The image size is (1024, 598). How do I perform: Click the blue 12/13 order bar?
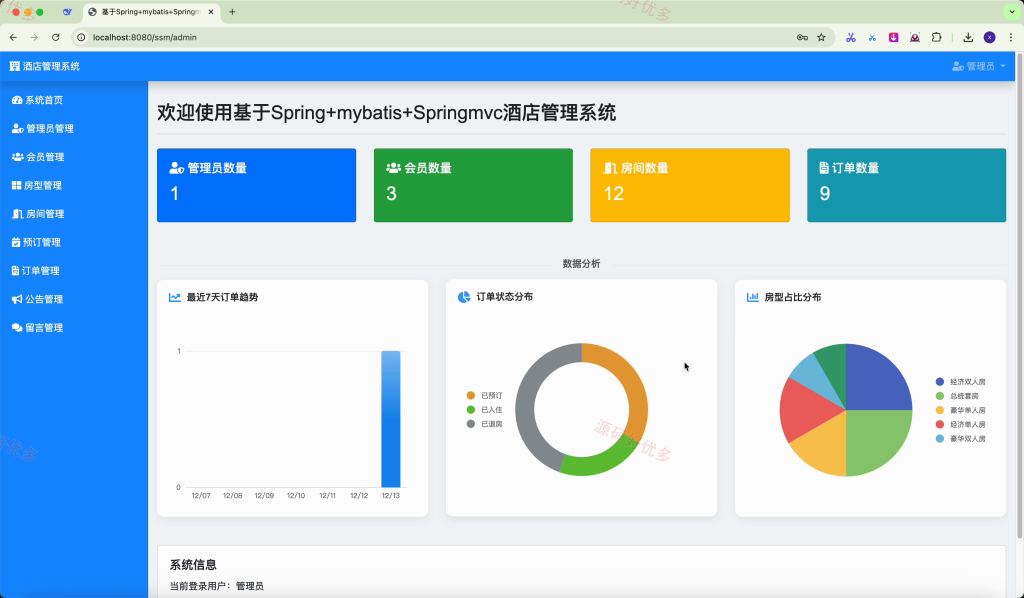coord(391,419)
